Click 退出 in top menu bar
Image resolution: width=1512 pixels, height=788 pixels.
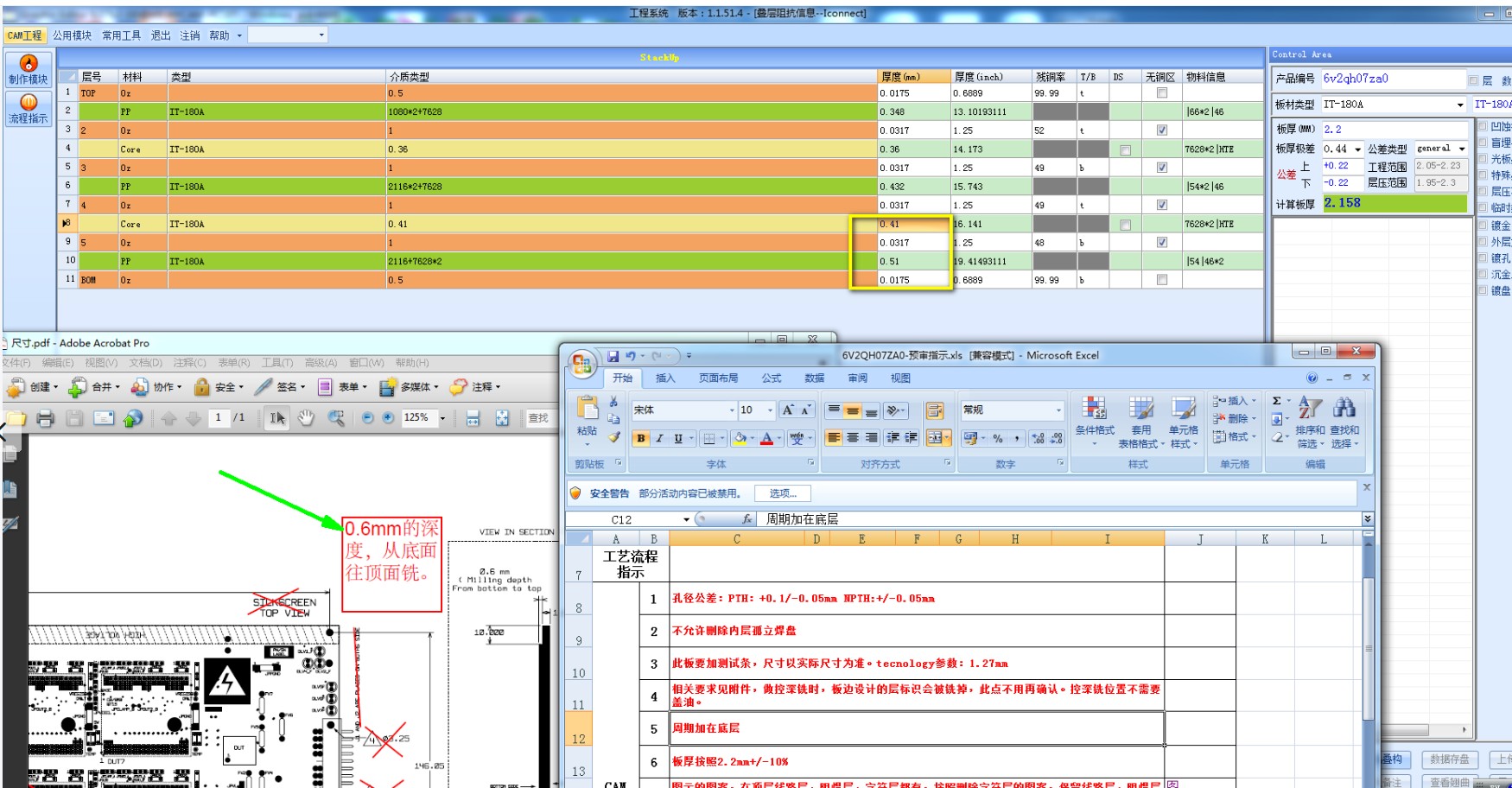point(161,35)
